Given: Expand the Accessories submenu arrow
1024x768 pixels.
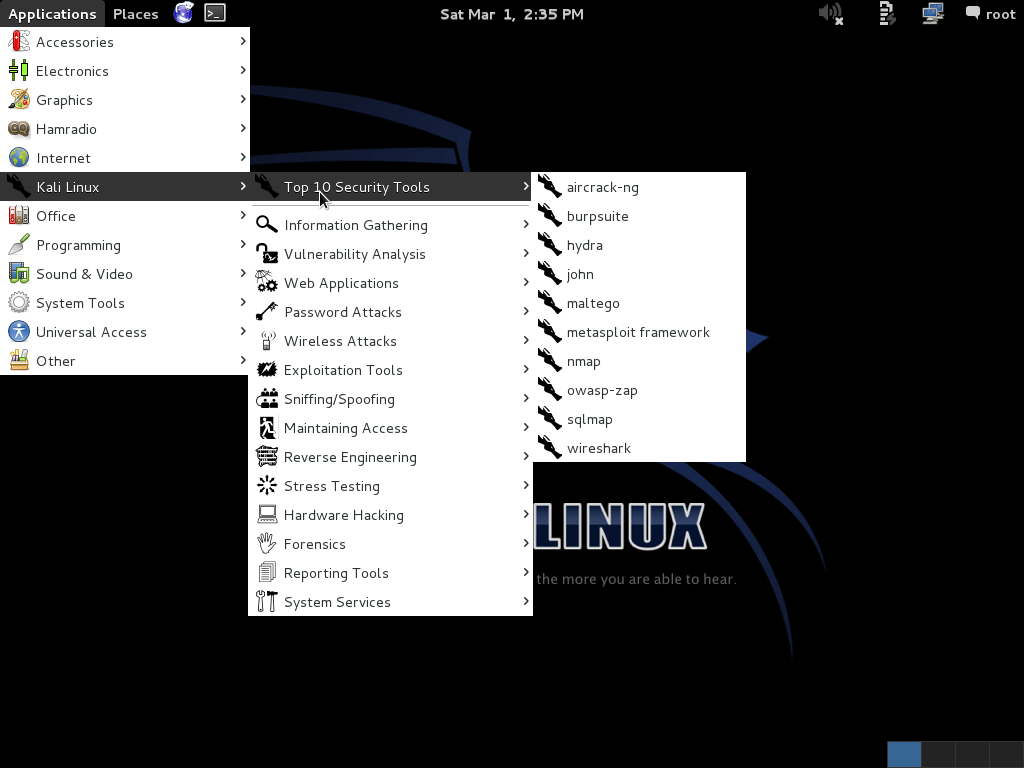Looking at the screenshot, I should click(x=242, y=41).
